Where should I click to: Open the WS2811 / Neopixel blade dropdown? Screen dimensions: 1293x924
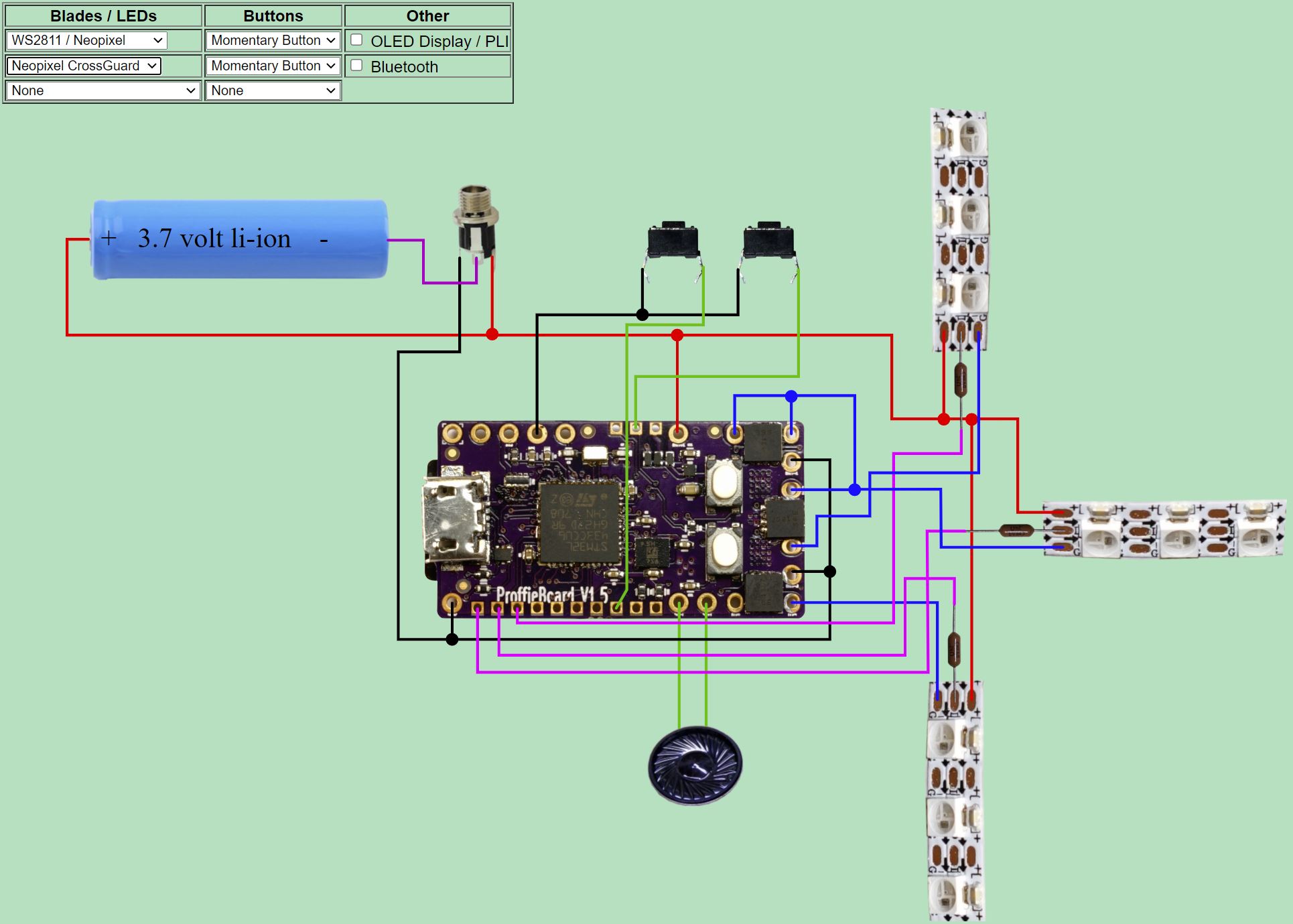86,40
